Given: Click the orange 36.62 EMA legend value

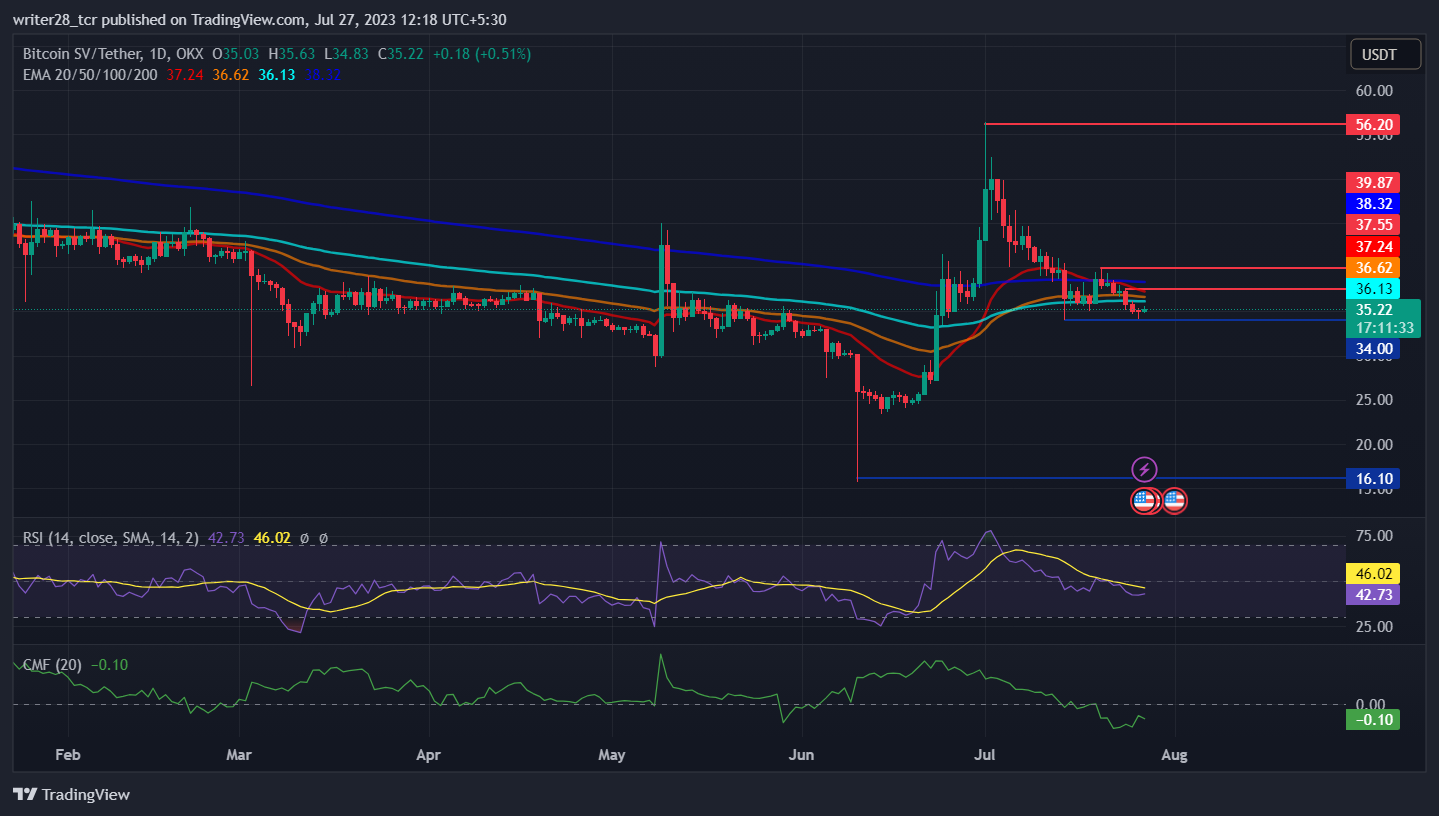Looking at the screenshot, I should coord(231,74).
